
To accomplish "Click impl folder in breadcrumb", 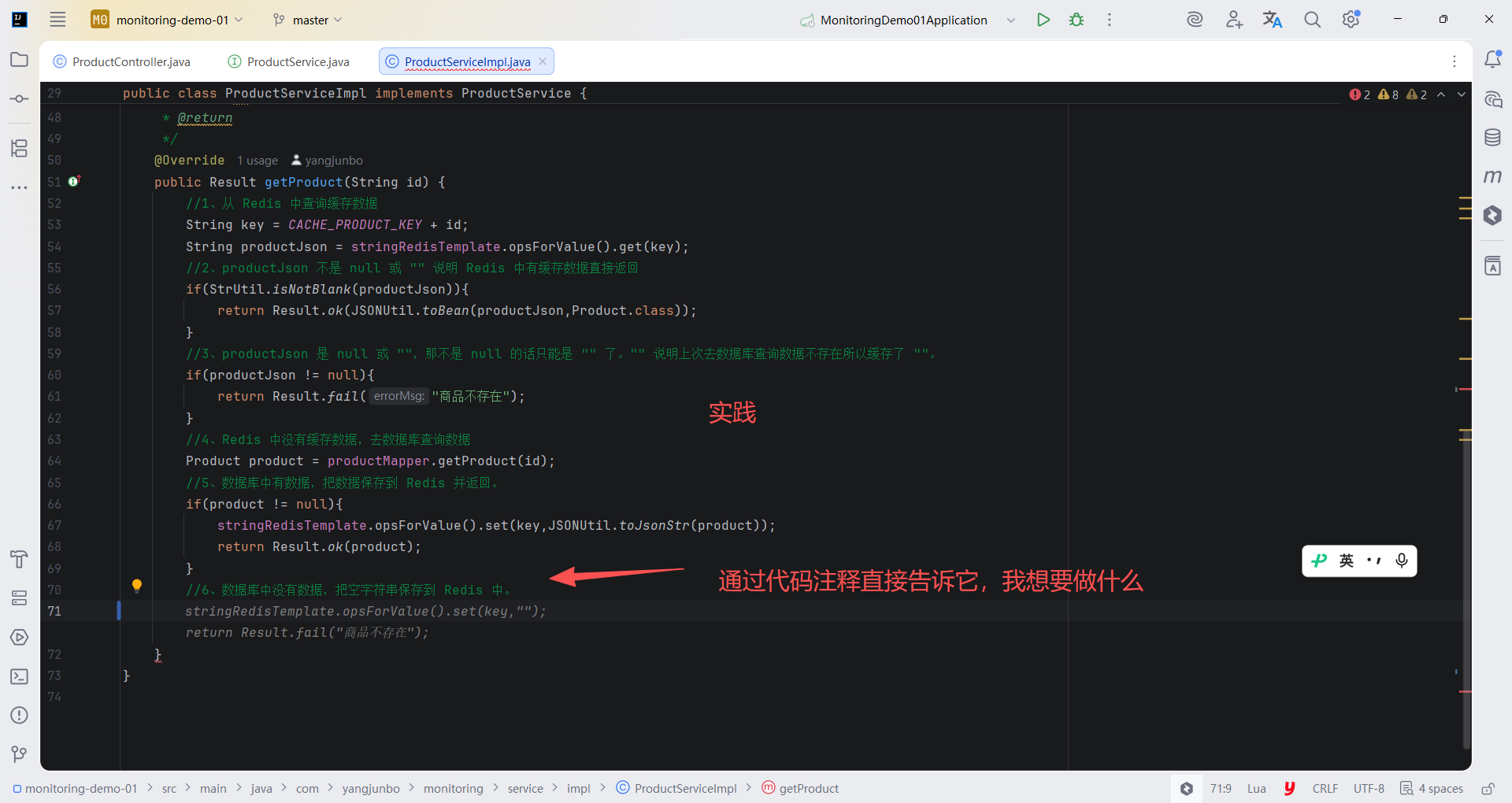I will (578, 788).
